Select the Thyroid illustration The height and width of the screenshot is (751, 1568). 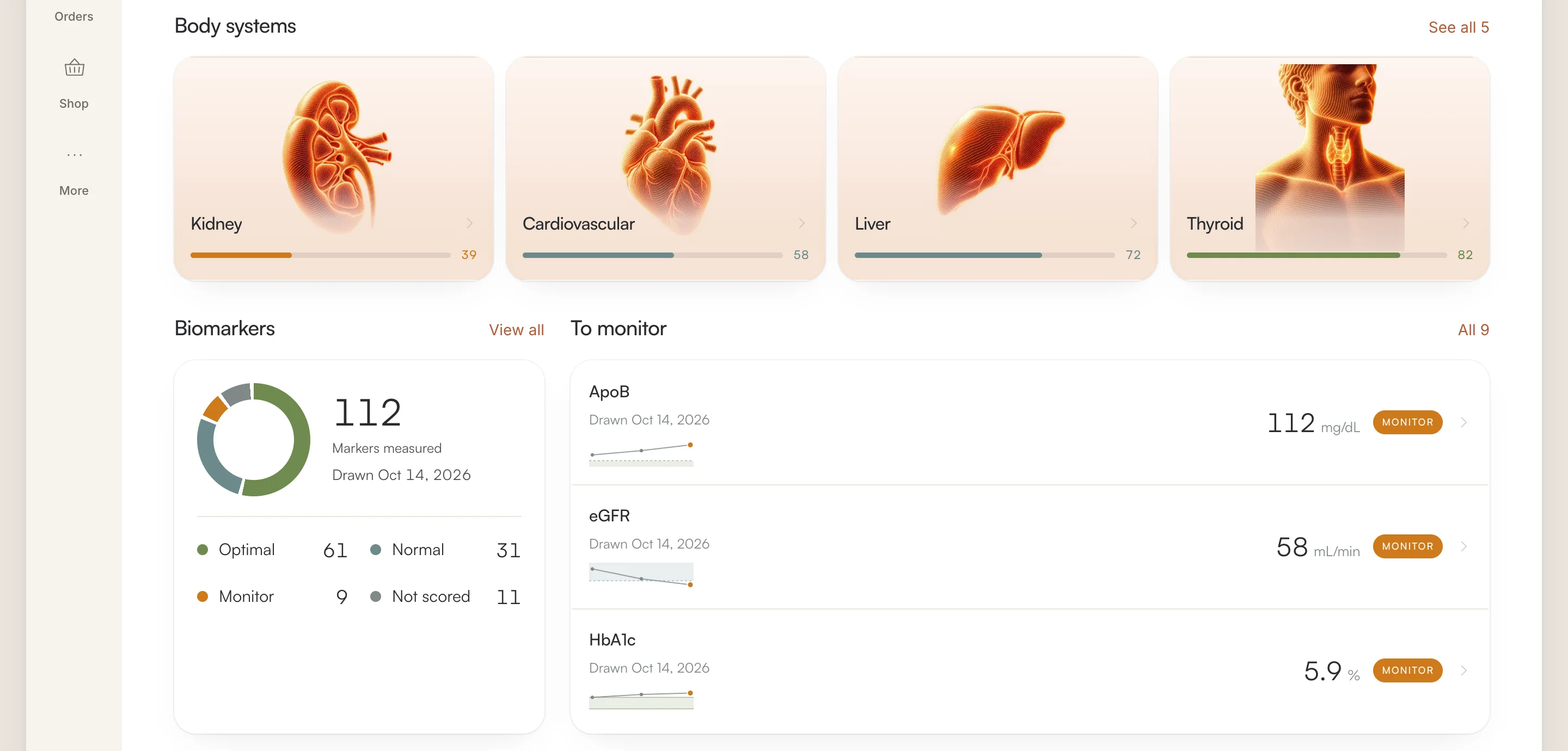[1330, 157]
